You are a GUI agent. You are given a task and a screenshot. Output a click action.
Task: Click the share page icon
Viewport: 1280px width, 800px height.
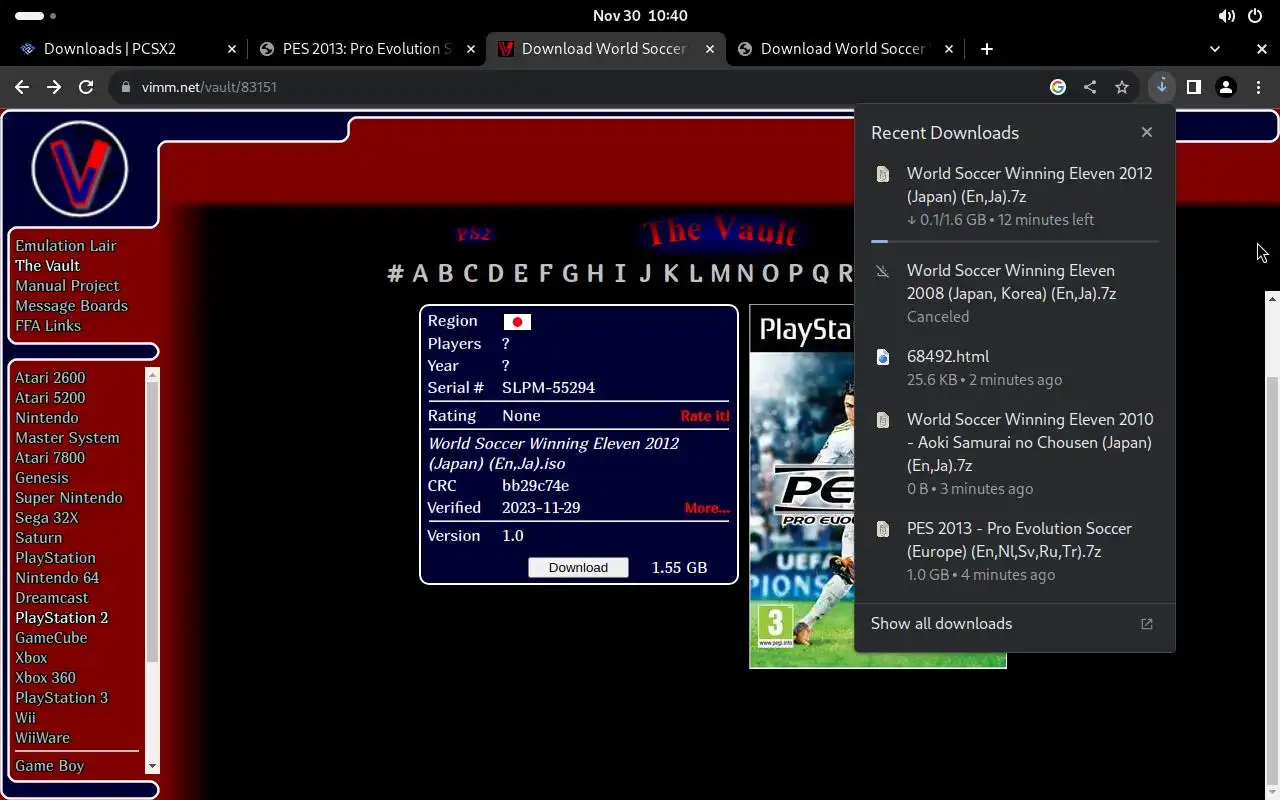click(x=1090, y=87)
